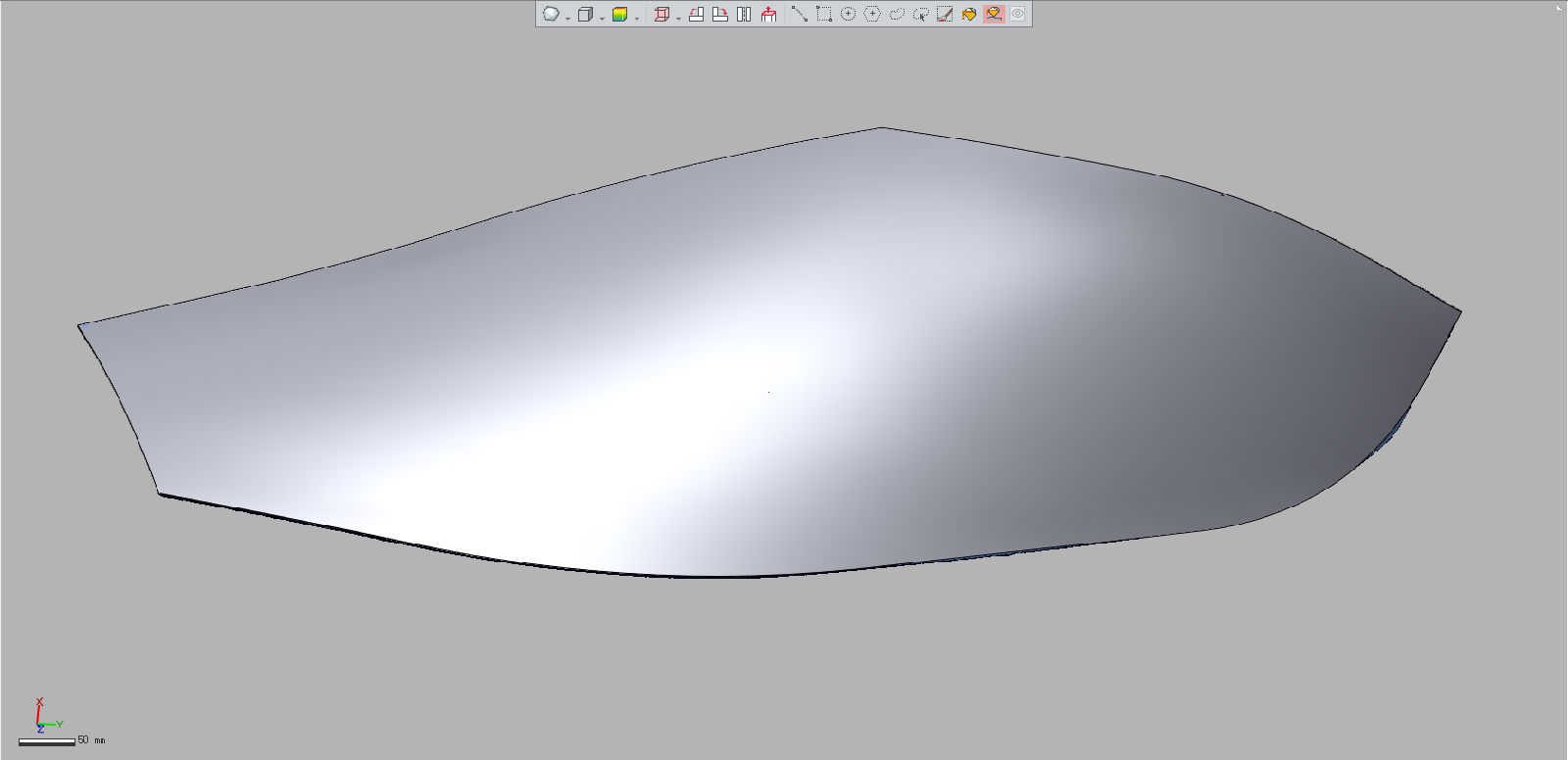Toggle the highlighted extend-to-similar bucket tool
Image resolution: width=1568 pixels, height=760 pixels.
coord(994,14)
